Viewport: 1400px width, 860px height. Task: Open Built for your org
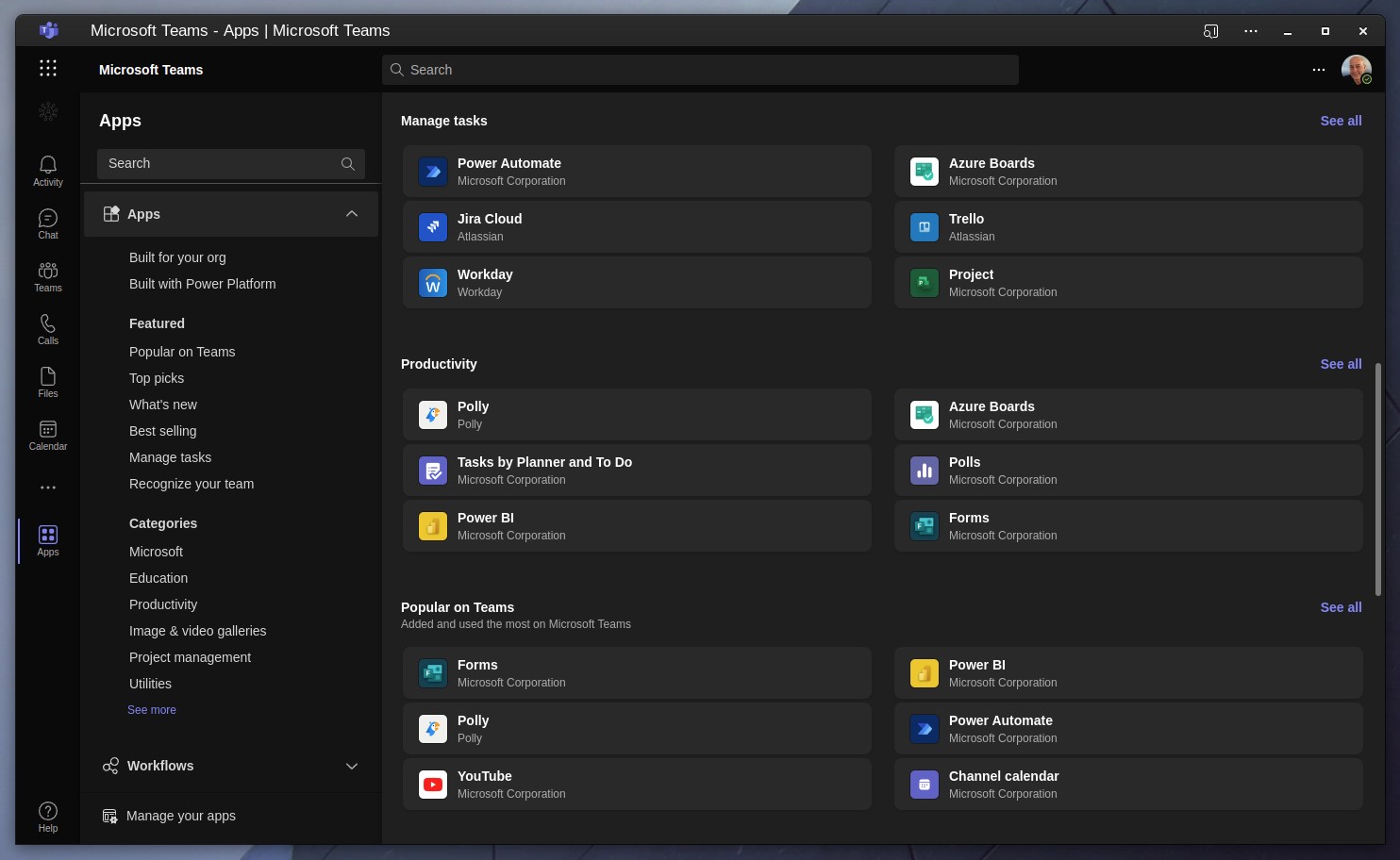pyautogui.click(x=177, y=257)
